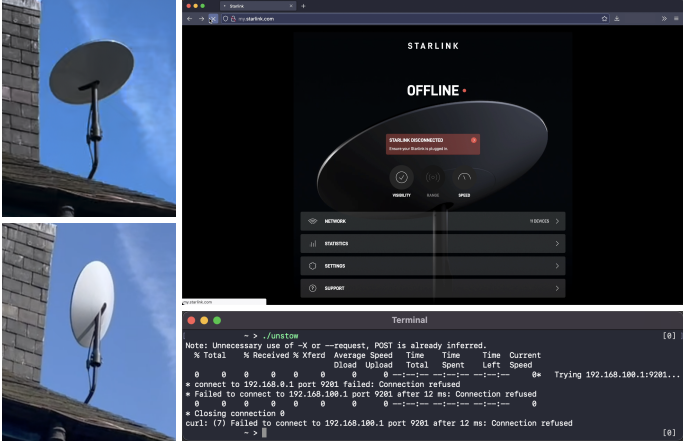
Task: Click the Statistics bar chart icon
Action: [313, 243]
